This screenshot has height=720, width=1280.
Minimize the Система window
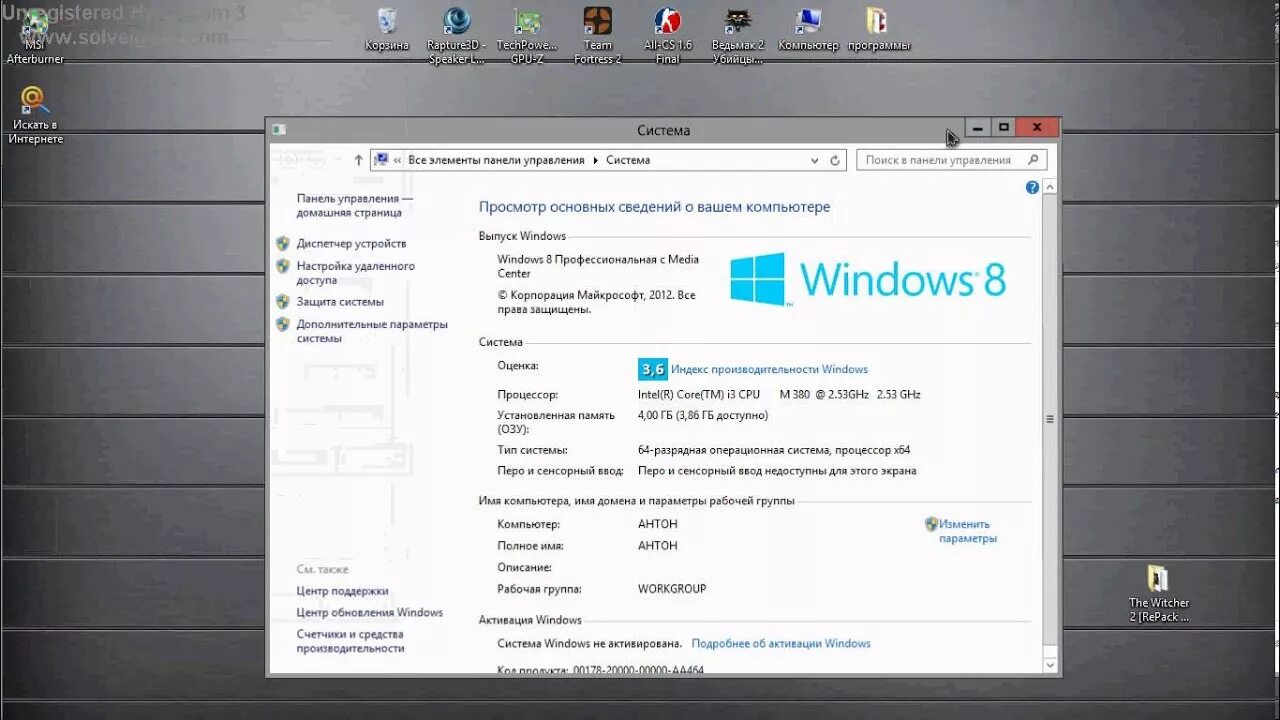click(x=977, y=127)
